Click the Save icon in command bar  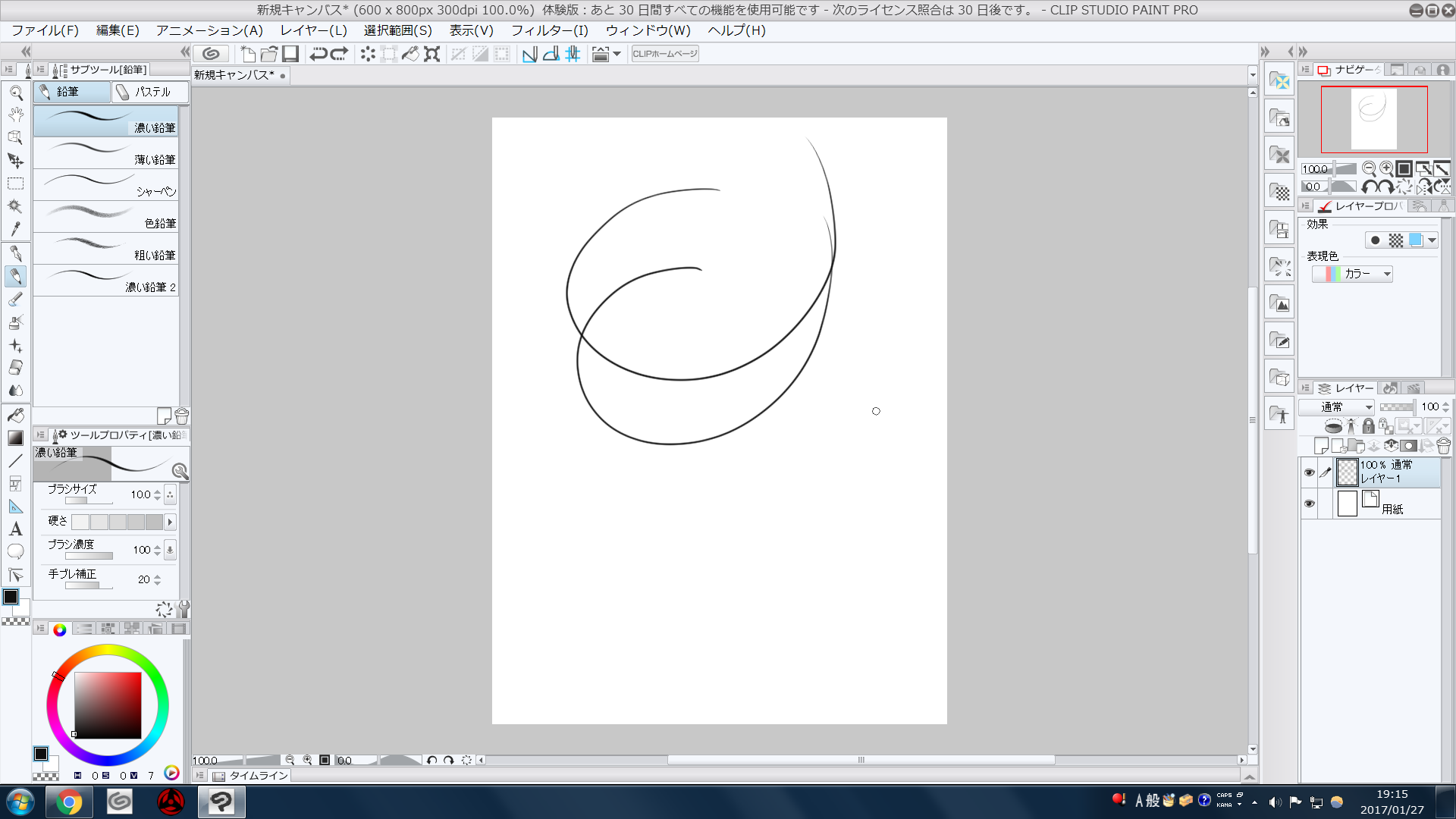(290, 54)
